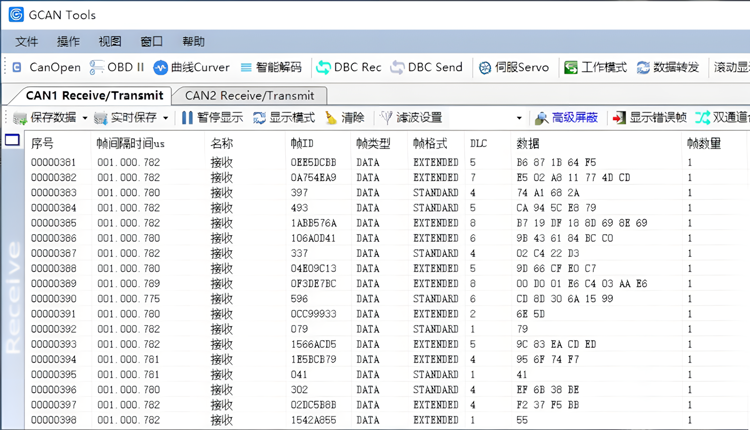Screen dimensions: 750x430
Task: Switch to CAN2 Receive/Transmit tab
Action: 249,96
